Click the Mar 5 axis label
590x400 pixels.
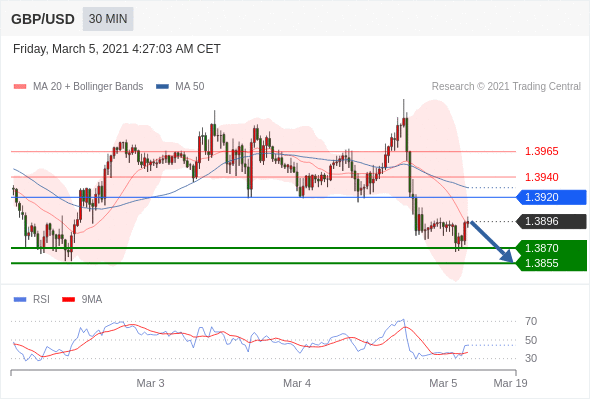pos(443,383)
